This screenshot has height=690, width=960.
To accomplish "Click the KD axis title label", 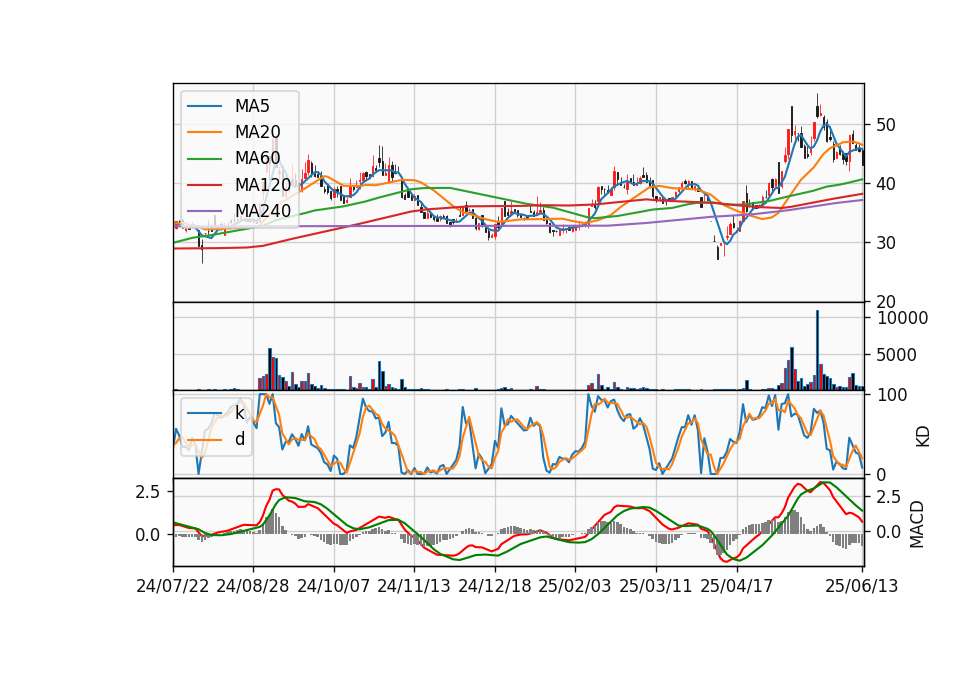I will coord(922,436).
